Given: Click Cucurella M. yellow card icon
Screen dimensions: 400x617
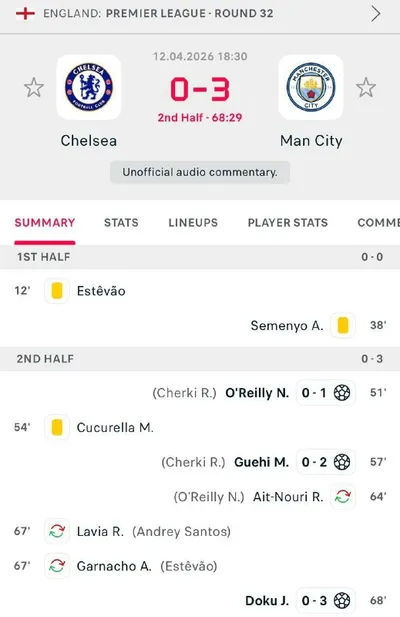Looking at the screenshot, I should click(57, 427).
